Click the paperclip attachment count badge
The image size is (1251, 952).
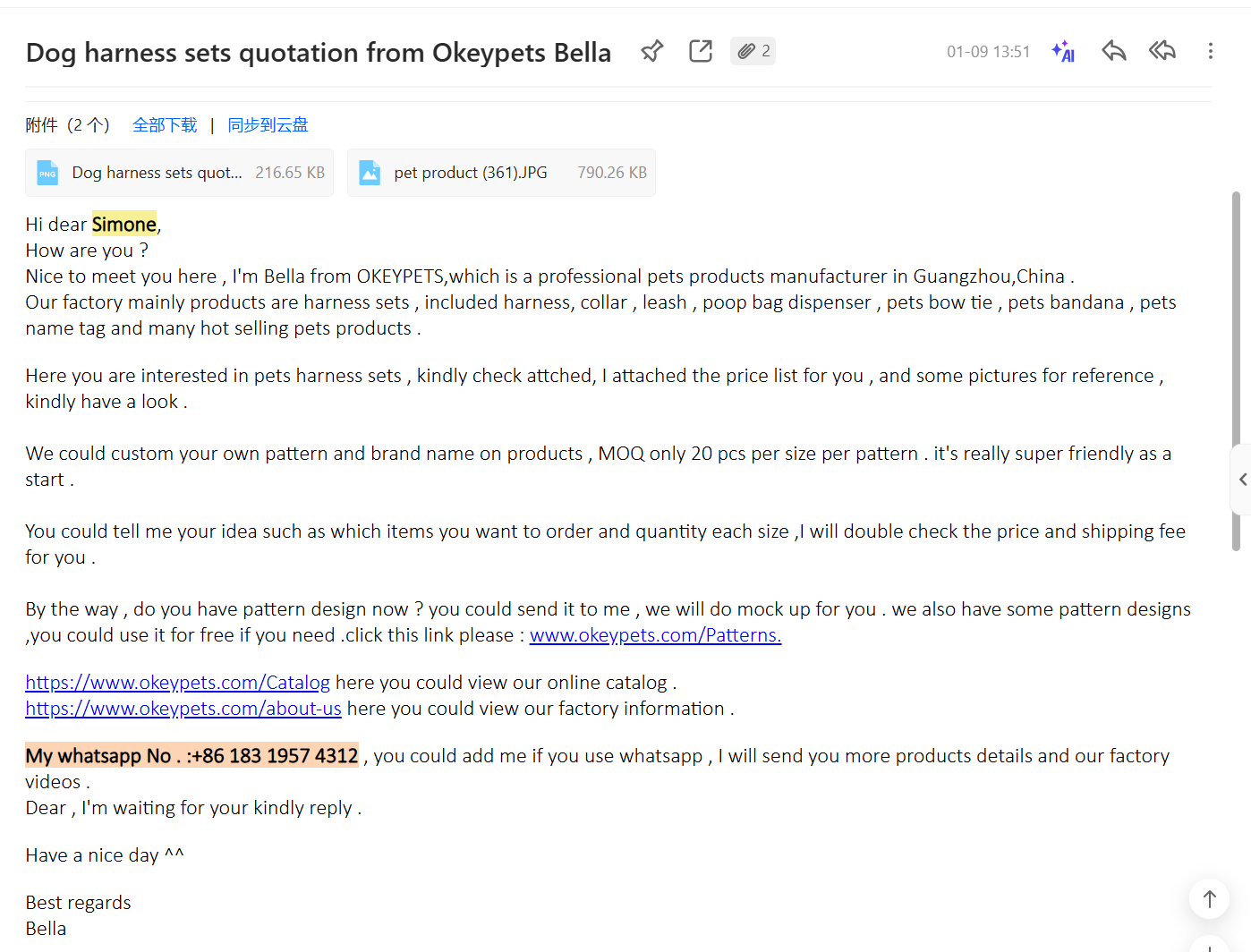[x=753, y=52]
